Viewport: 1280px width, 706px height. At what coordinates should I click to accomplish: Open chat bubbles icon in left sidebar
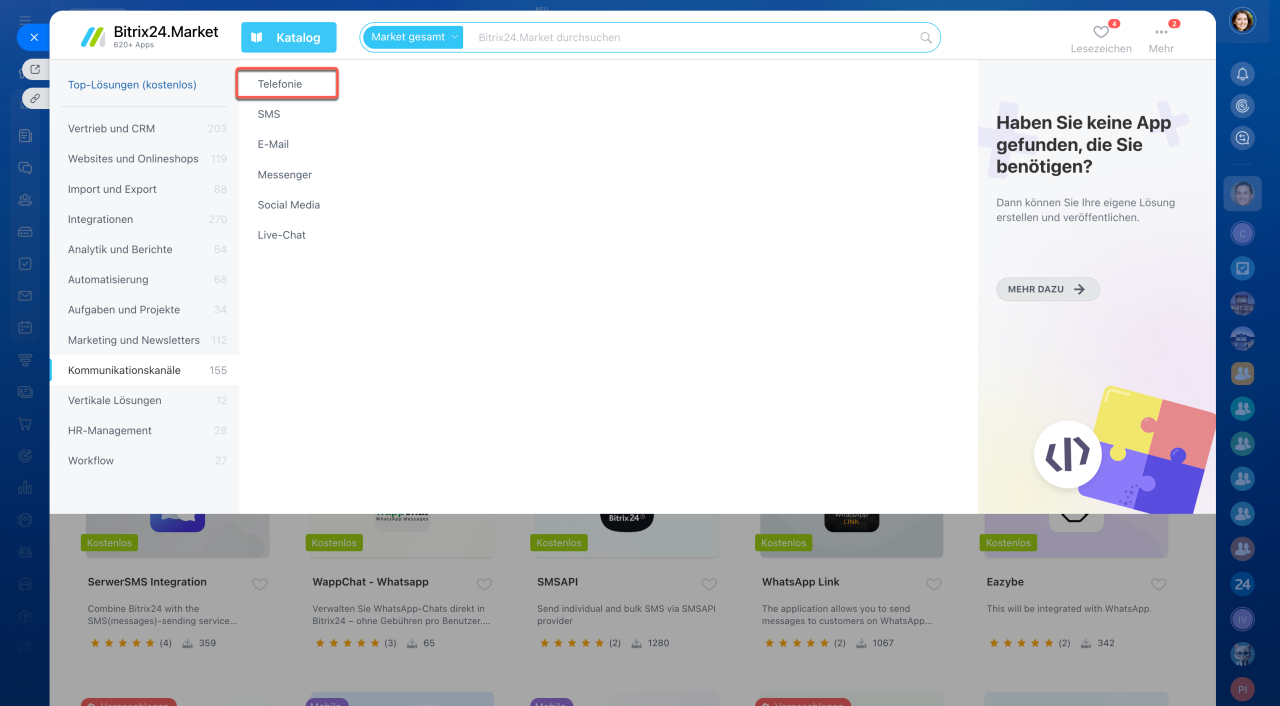[25, 167]
